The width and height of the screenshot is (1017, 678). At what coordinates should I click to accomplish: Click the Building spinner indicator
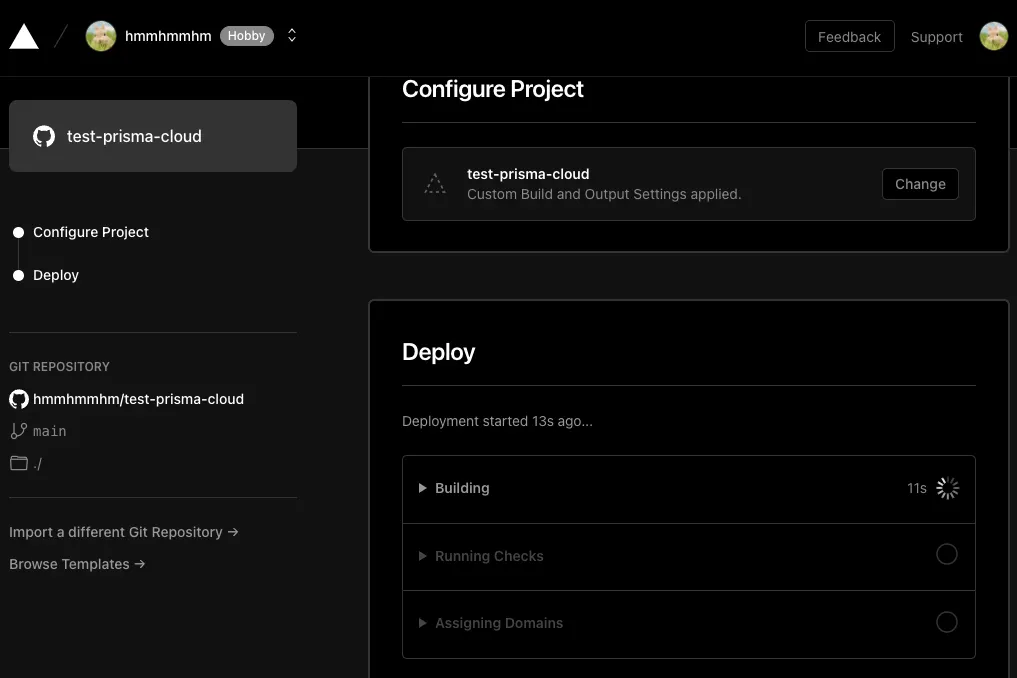tap(947, 488)
